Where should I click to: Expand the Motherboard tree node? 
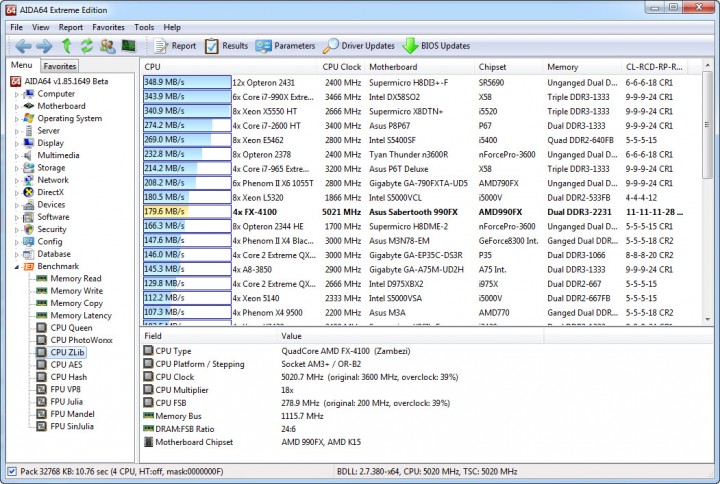coord(17,107)
